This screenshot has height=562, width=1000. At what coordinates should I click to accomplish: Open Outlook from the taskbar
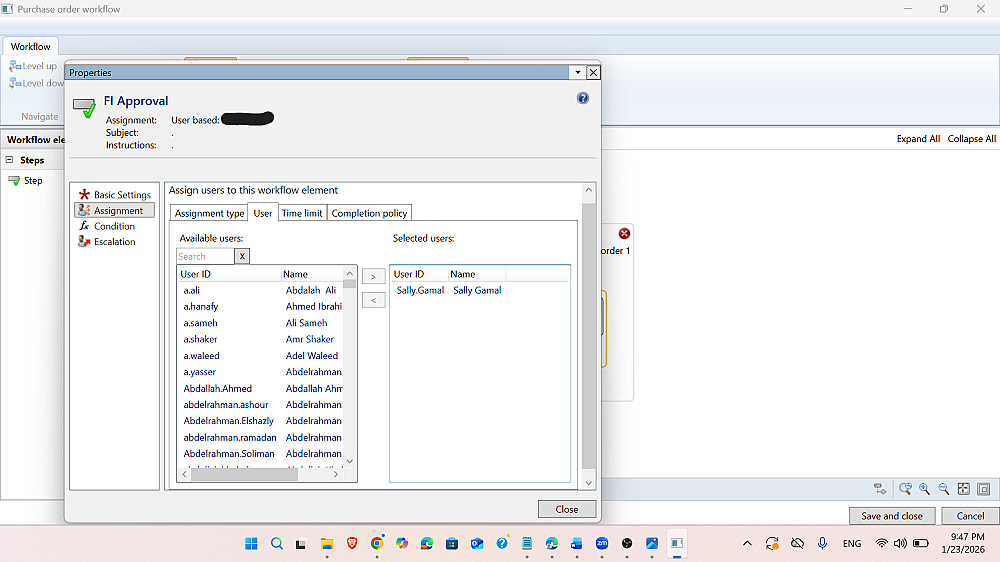coord(476,544)
